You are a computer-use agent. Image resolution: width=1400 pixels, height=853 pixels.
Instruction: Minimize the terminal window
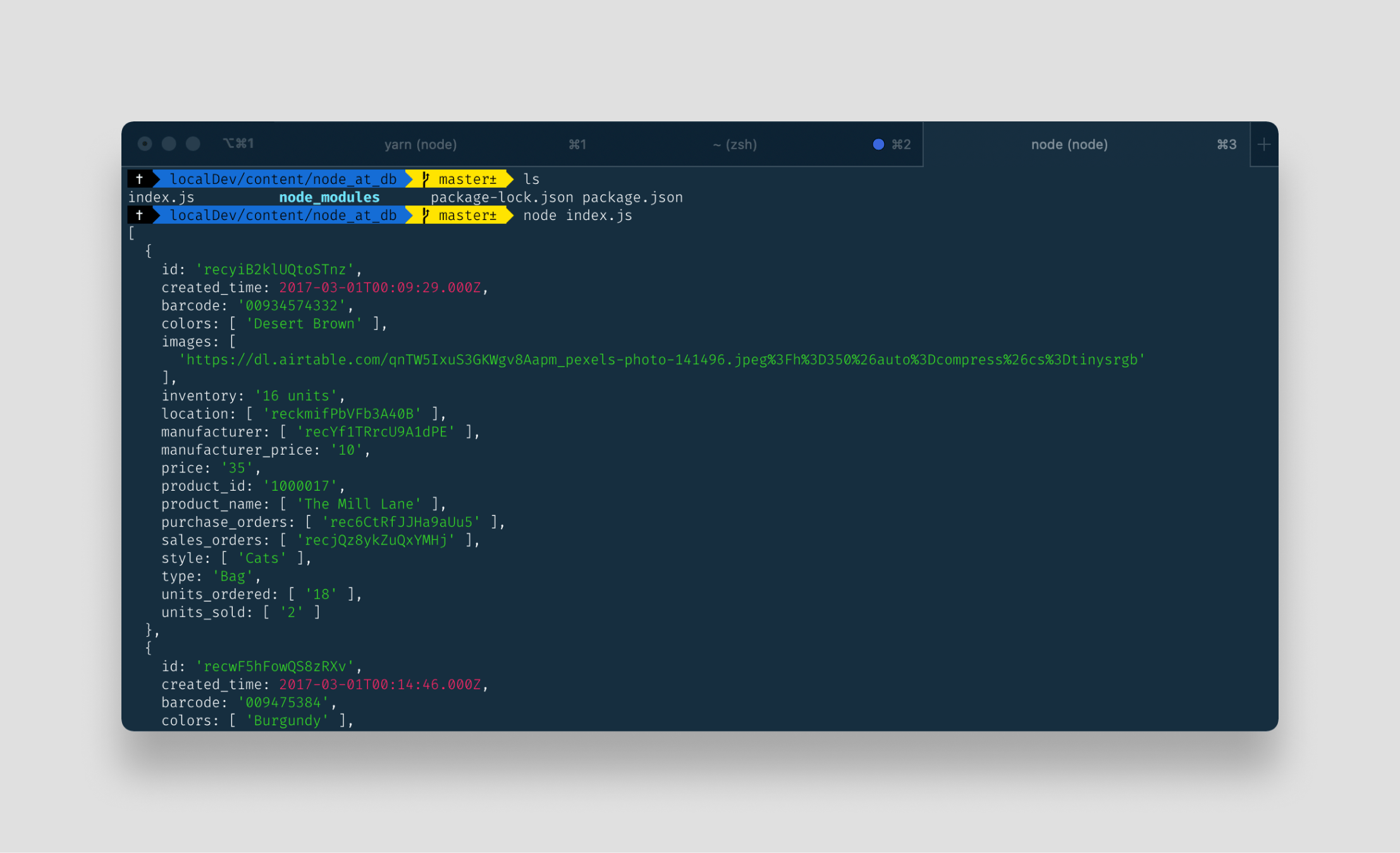[x=169, y=144]
